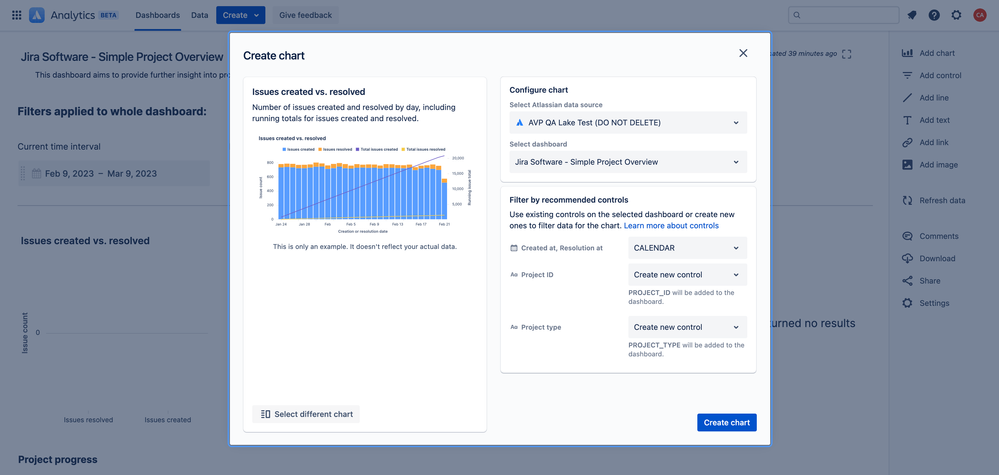
Task: Click 'Filter by recommended controls' heading
Action: [570, 200]
